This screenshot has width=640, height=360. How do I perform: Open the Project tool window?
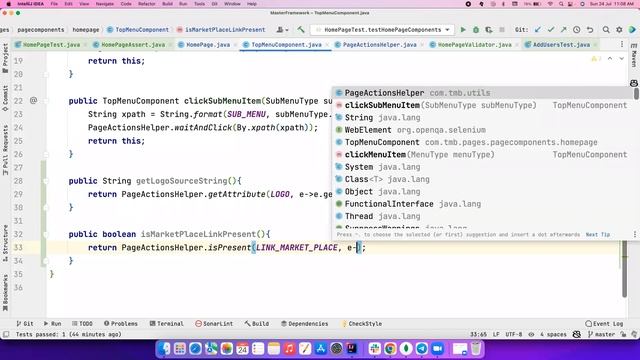5,58
